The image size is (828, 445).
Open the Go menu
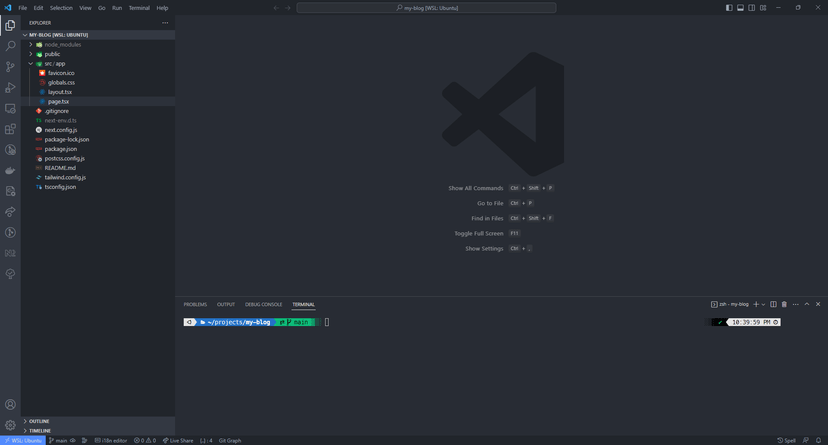[x=101, y=8]
